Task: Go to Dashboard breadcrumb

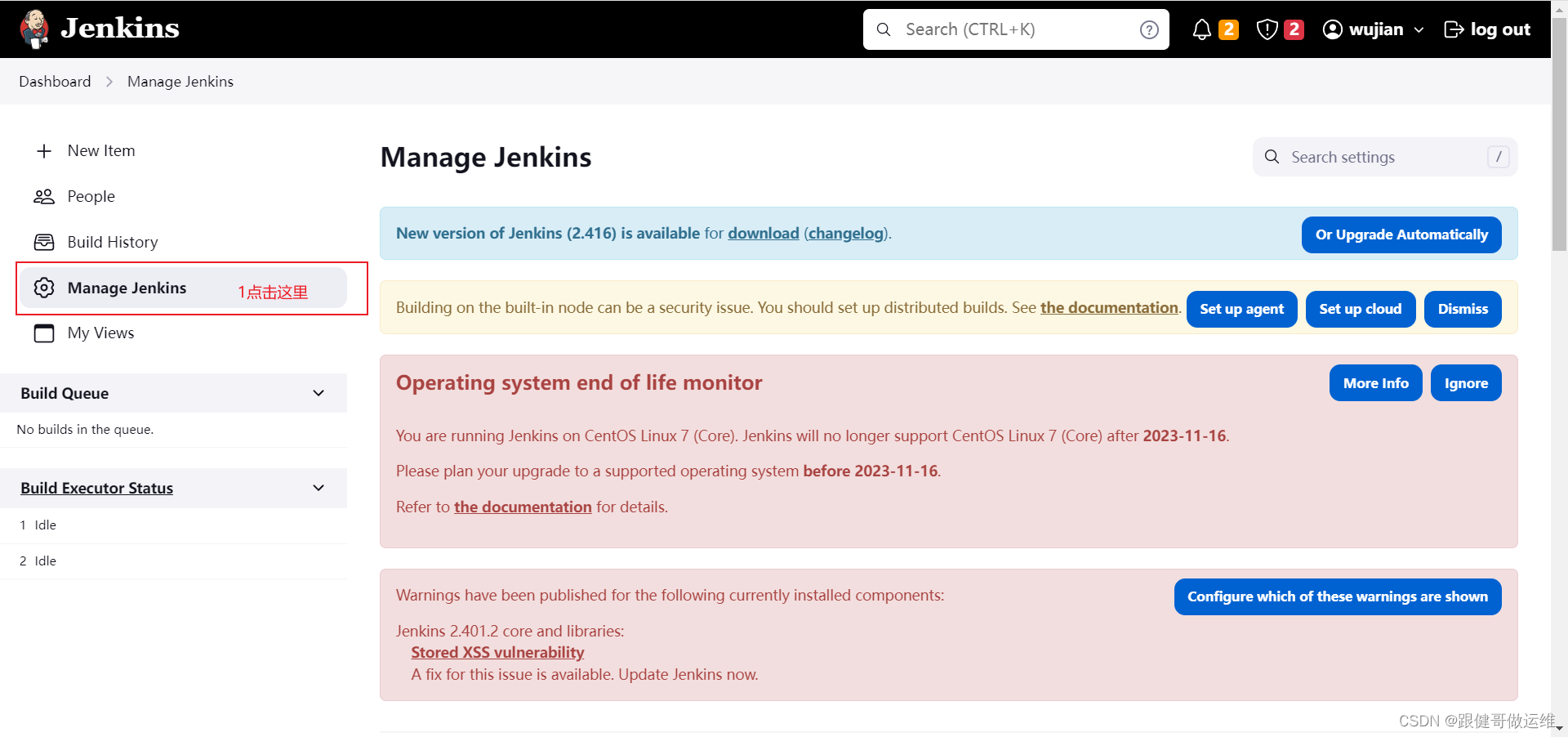Action: click(55, 82)
